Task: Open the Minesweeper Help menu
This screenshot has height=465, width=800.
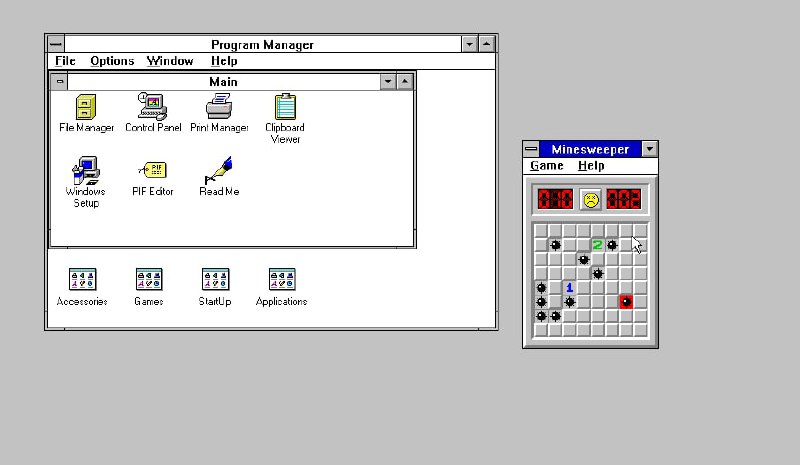Action: coord(591,165)
